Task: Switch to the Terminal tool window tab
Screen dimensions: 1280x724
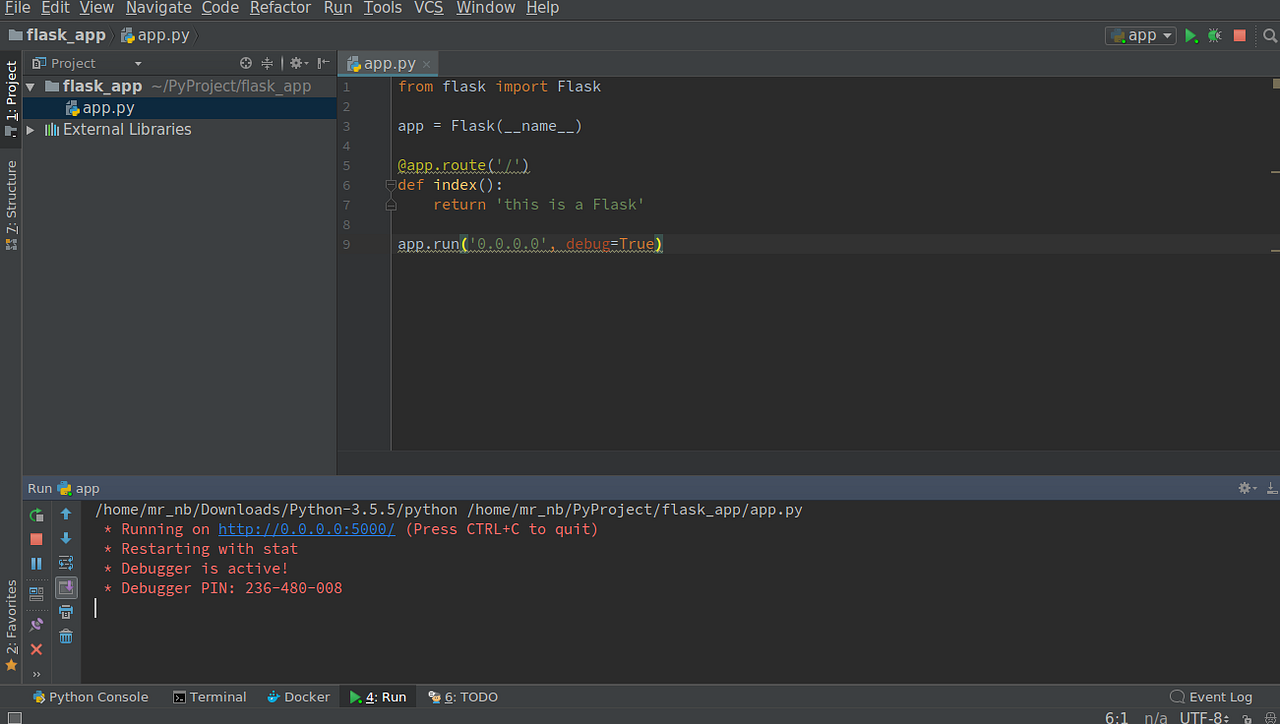Action: click(x=210, y=696)
